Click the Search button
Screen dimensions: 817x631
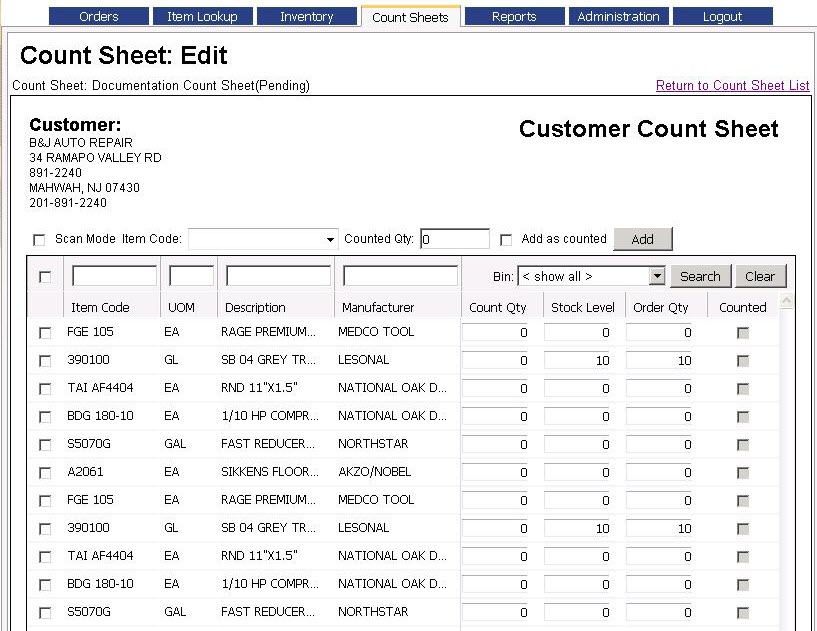700,277
